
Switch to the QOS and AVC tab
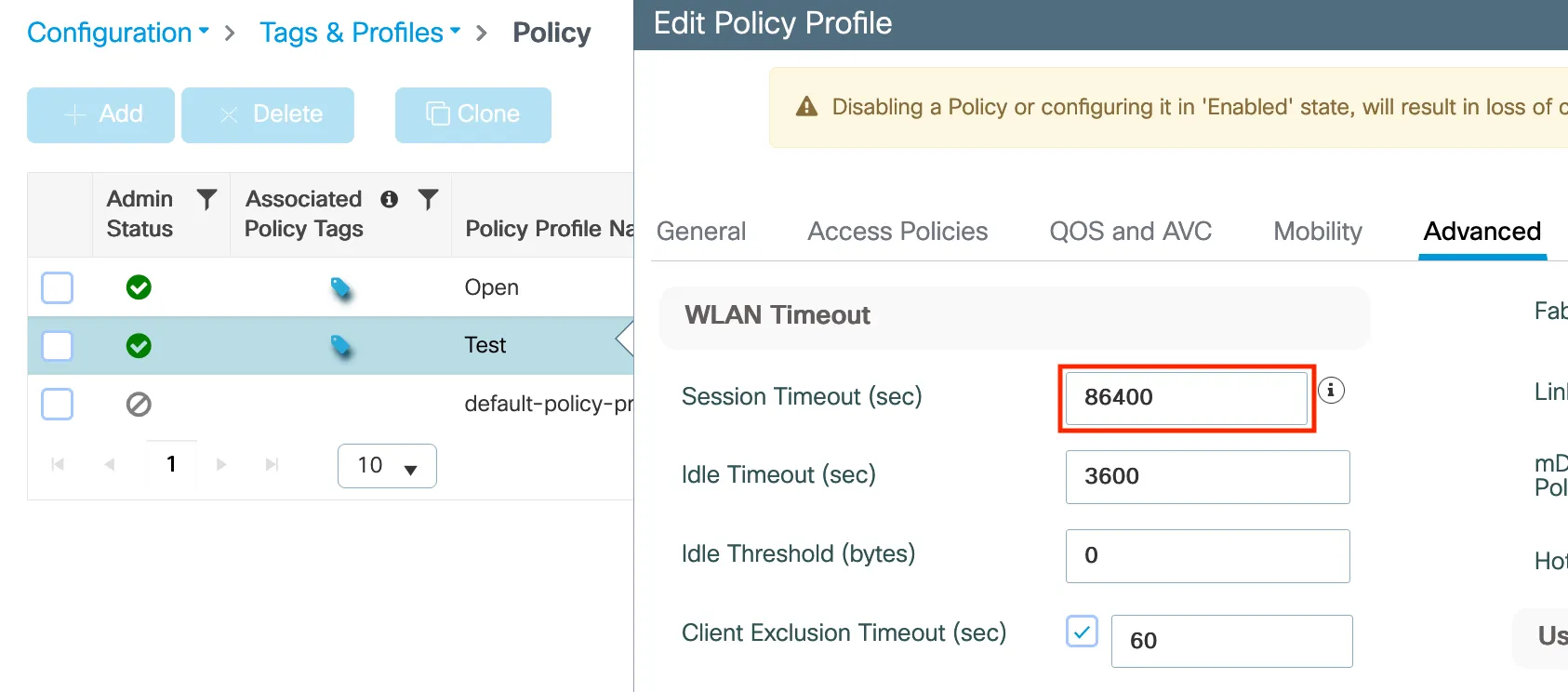1130,232
